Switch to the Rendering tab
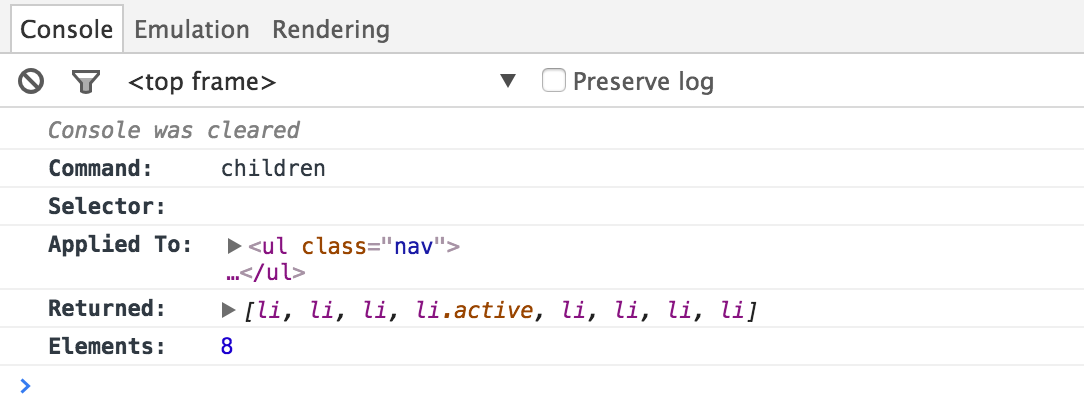Image resolution: width=1084 pixels, height=412 pixels. coord(331,29)
